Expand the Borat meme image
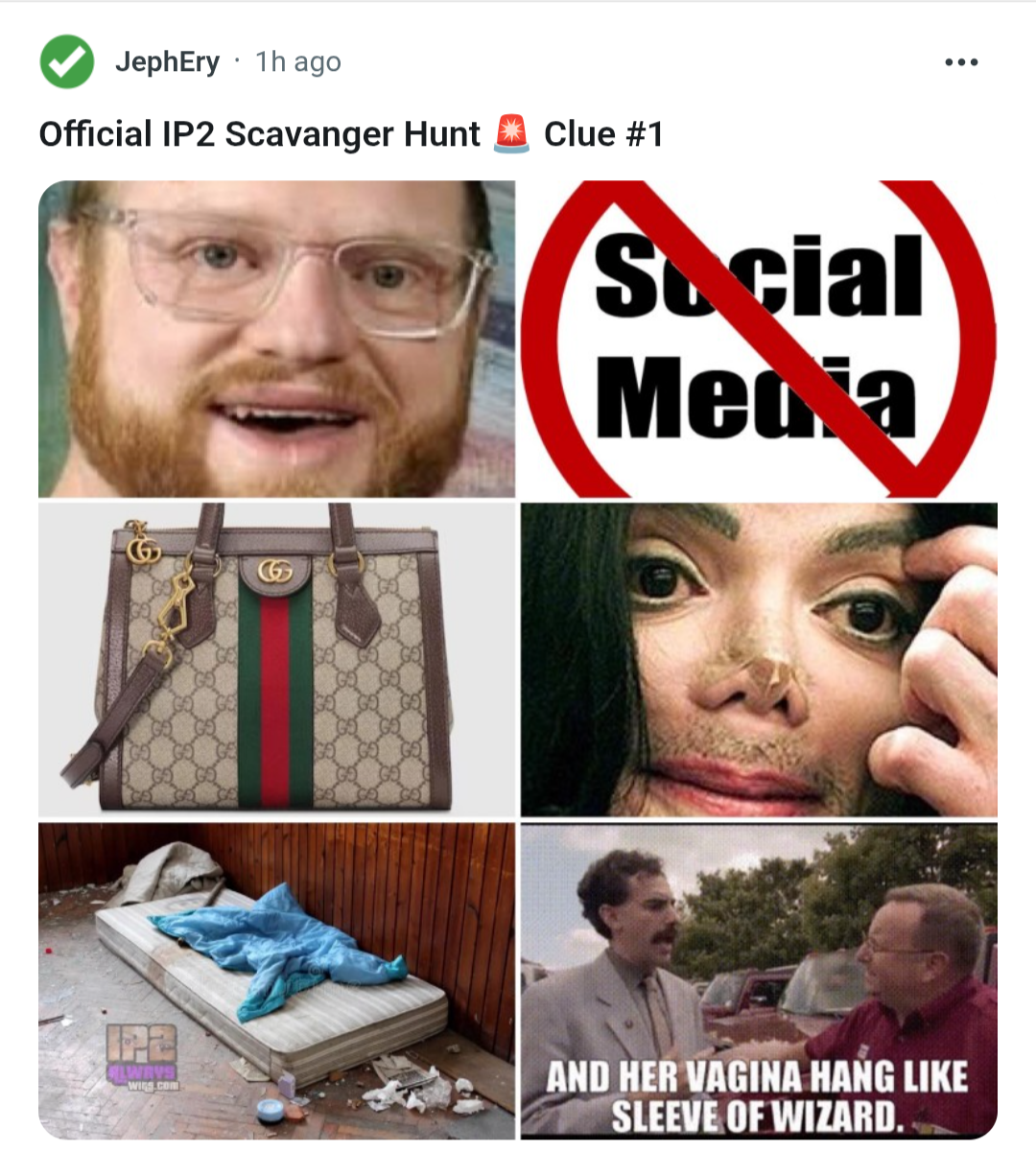 pos(759,980)
